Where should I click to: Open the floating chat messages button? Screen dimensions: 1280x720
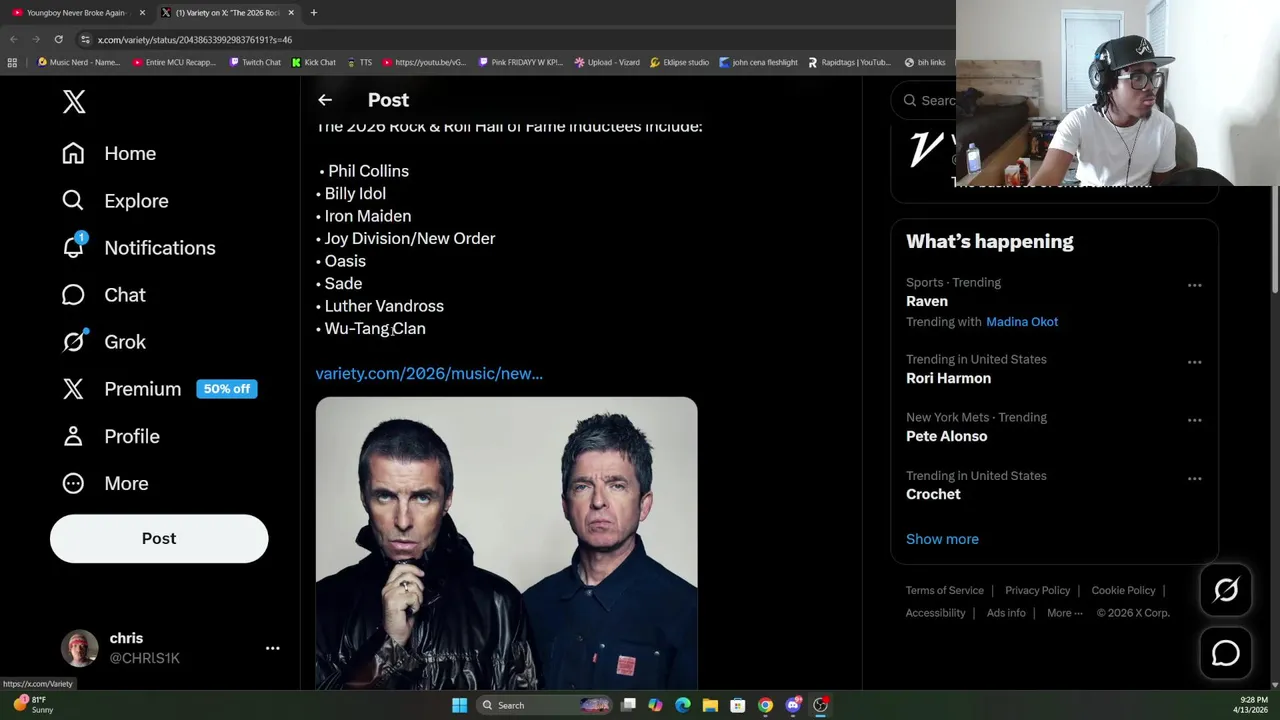(x=1226, y=653)
